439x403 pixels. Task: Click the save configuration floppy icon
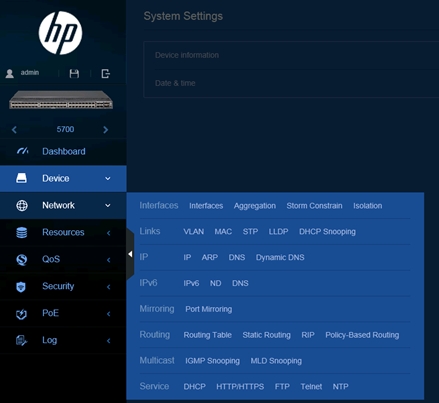point(74,73)
